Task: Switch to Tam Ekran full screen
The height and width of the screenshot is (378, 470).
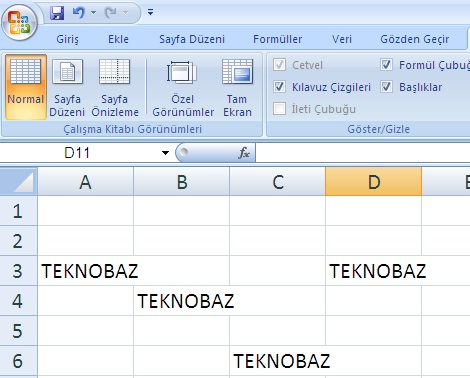Action: [x=237, y=87]
